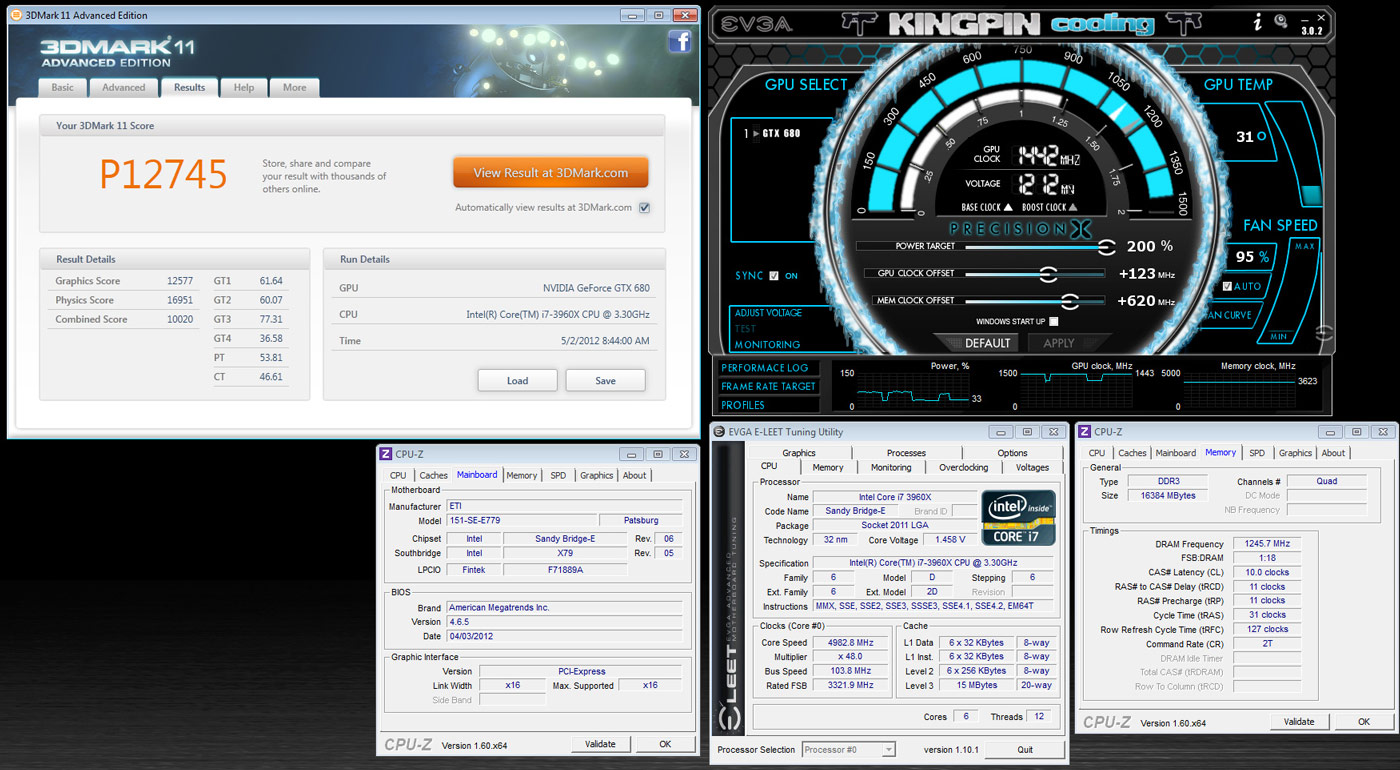The height and width of the screenshot is (770, 1400).
Task: Open FRAME RATE TARGET settings
Action: (x=768, y=387)
